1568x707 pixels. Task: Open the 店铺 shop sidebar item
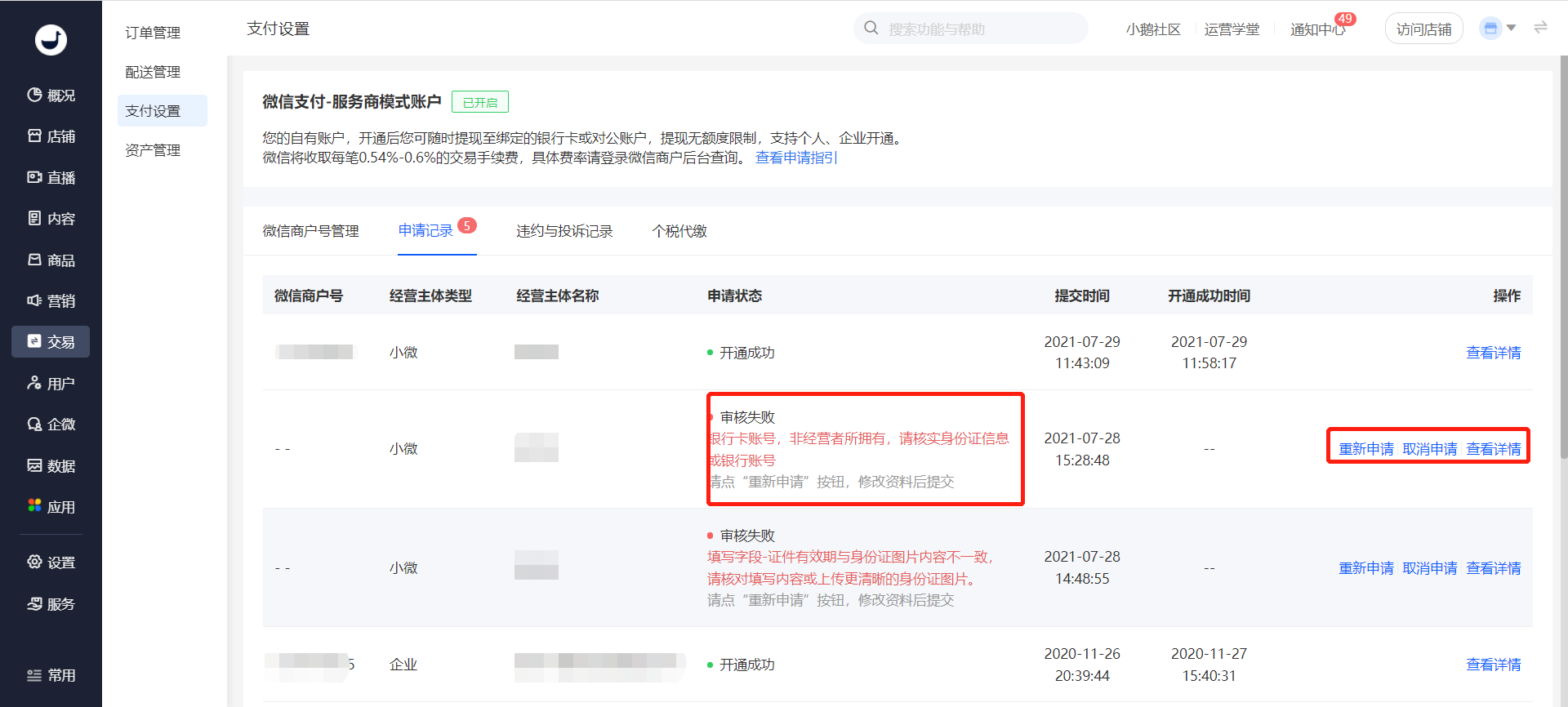tap(51, 136)
